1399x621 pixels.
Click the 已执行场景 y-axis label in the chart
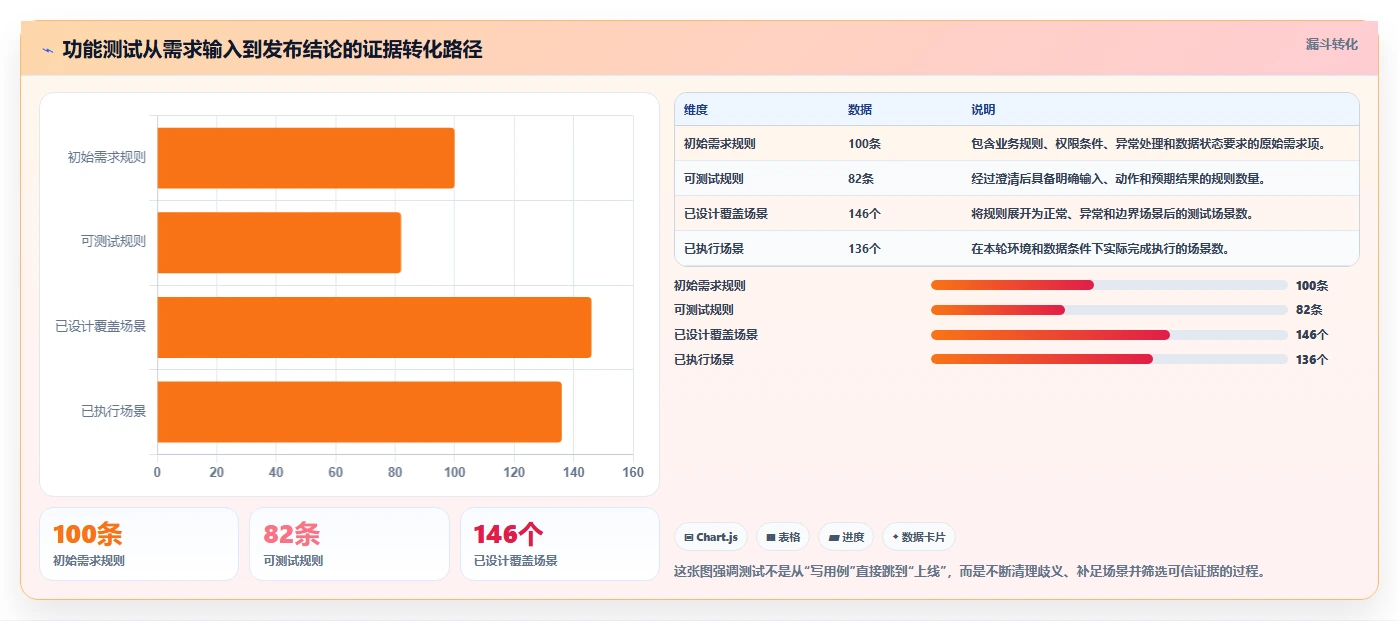pos(113,411)
